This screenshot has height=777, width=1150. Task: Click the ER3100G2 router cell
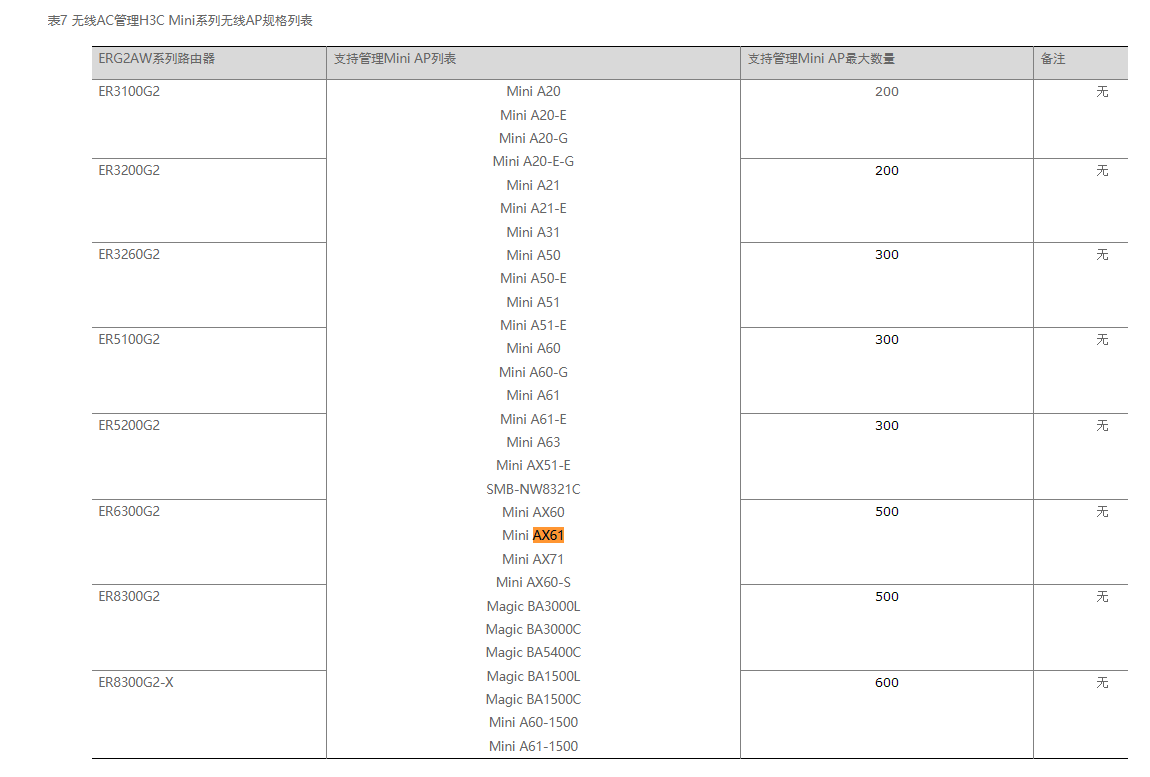coord(129,91)
